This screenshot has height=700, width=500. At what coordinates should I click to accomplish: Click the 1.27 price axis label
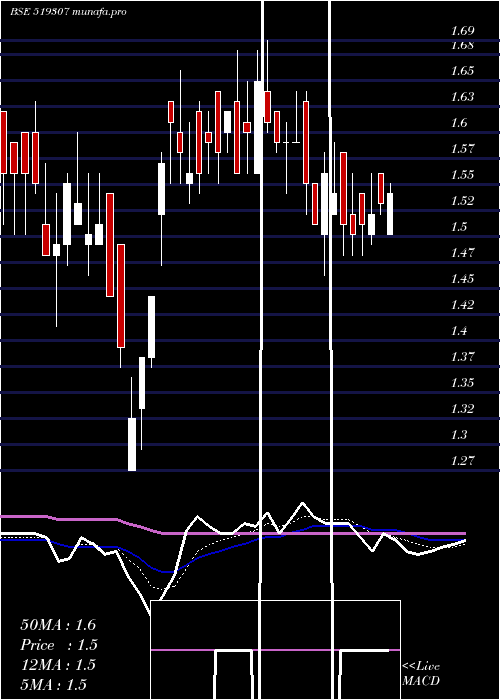click(462, 460)
